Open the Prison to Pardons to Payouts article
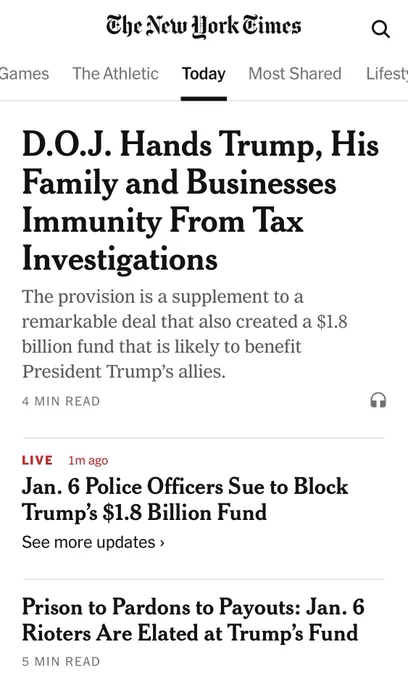The image size is (408, 680). click(193, 620)
